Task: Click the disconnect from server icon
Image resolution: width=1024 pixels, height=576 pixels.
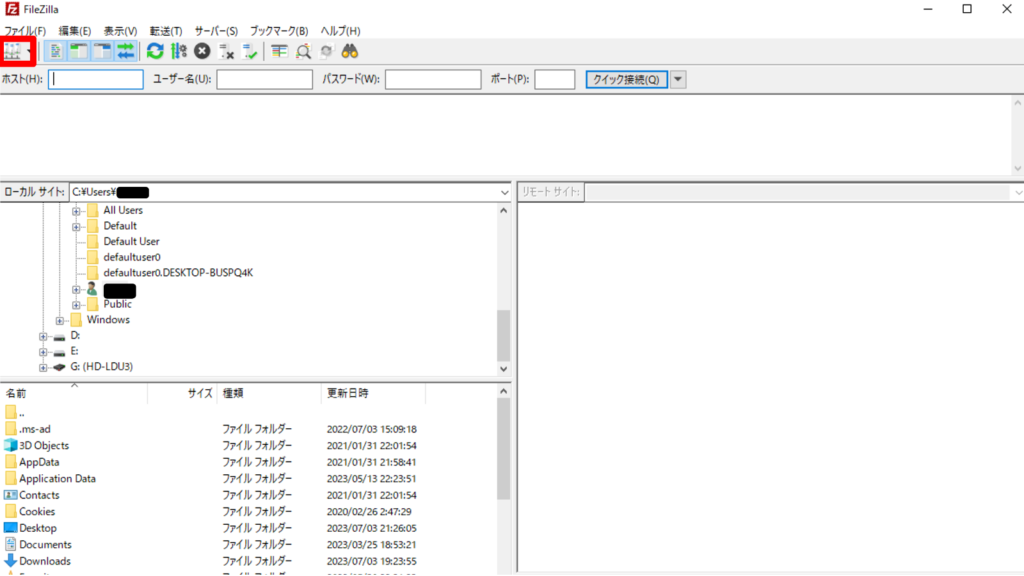Action: tap(226, 51)
